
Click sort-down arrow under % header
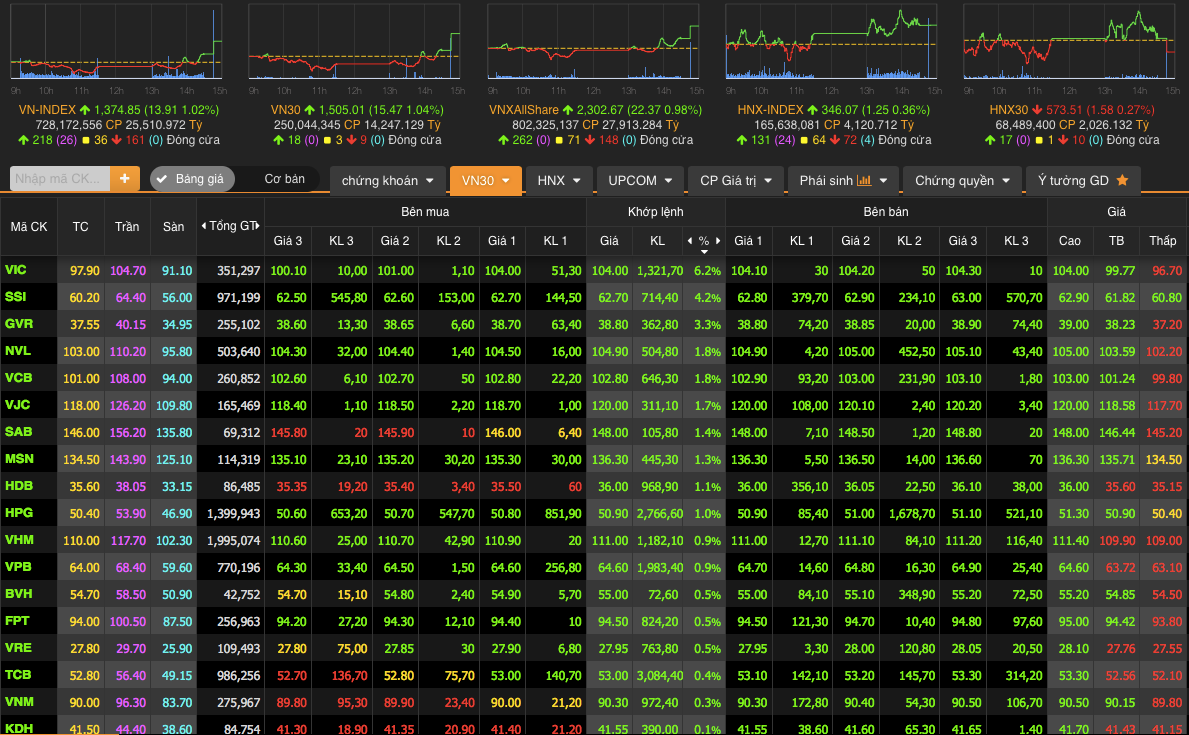click(x=704, y=252)
